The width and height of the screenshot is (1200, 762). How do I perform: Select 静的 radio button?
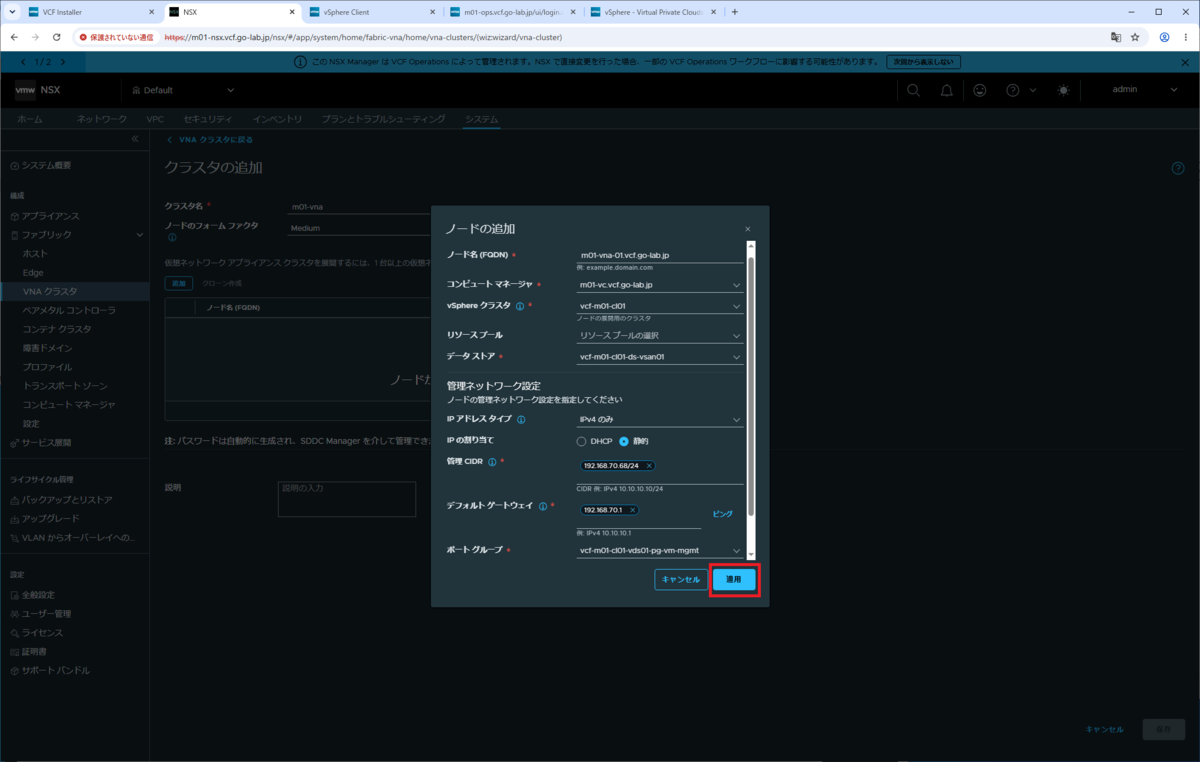tap(624, 441)
